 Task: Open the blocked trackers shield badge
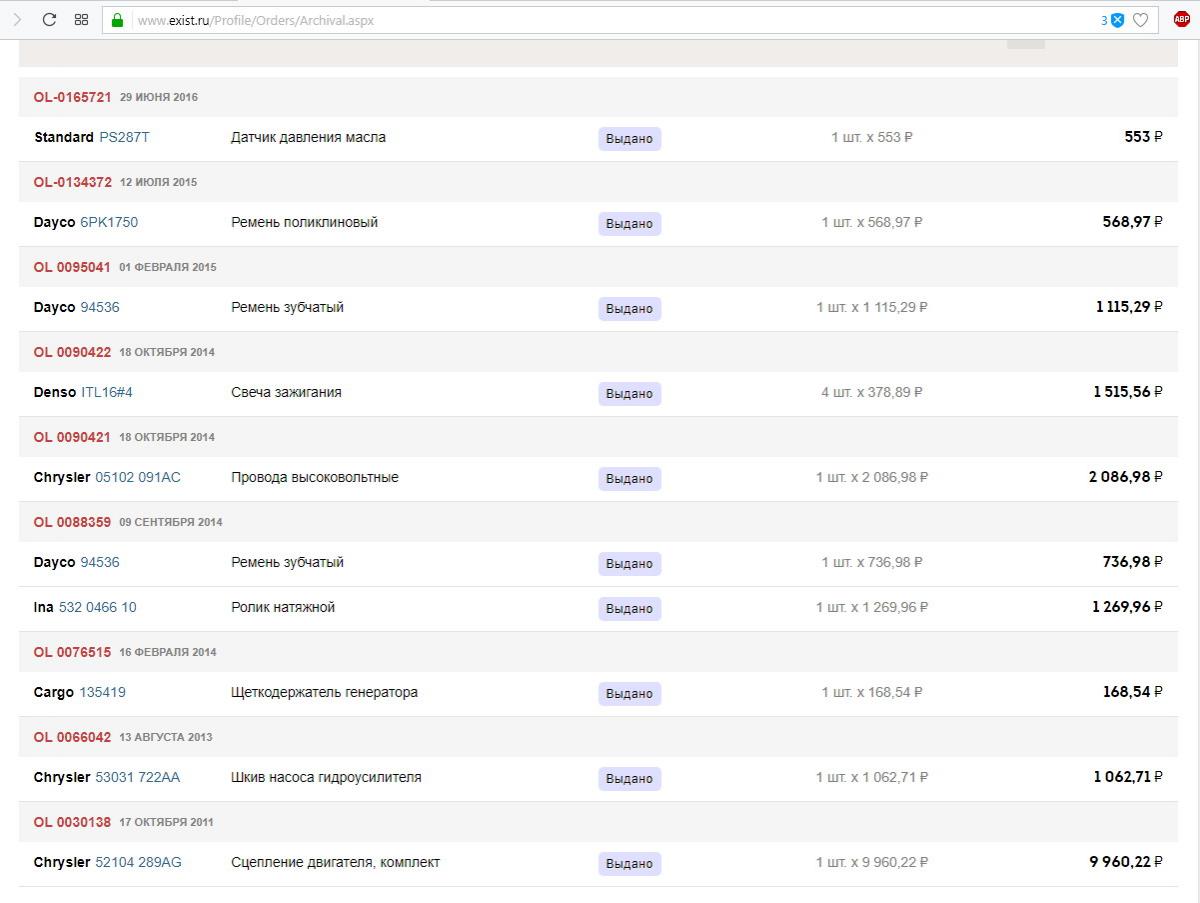(1117, 20)
